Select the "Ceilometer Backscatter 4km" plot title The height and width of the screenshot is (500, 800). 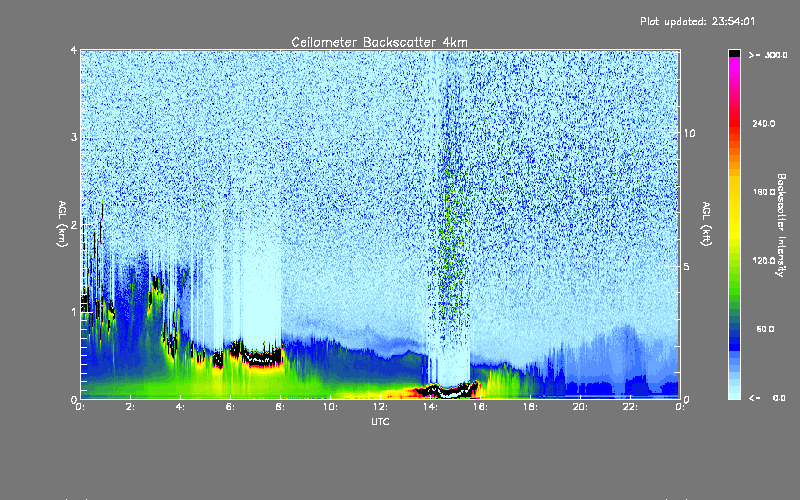pos(379,42)
